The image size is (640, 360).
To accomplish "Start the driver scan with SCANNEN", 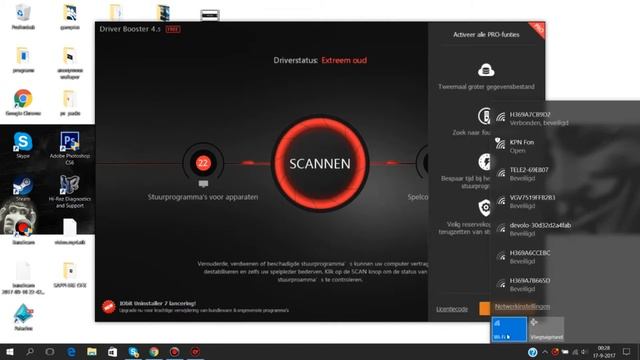I will pos(320,164).
